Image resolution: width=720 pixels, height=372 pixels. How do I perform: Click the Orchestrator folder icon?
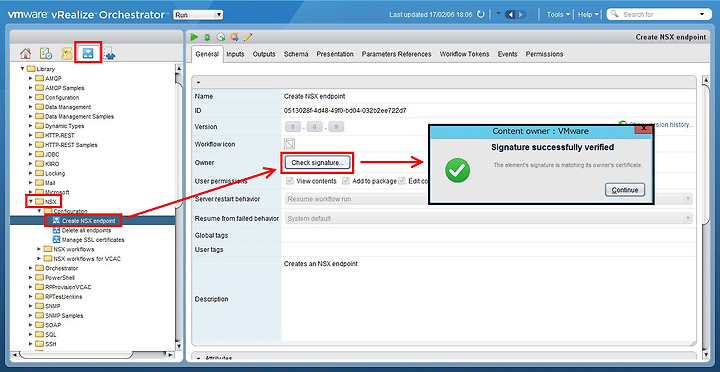coord(39,268)
